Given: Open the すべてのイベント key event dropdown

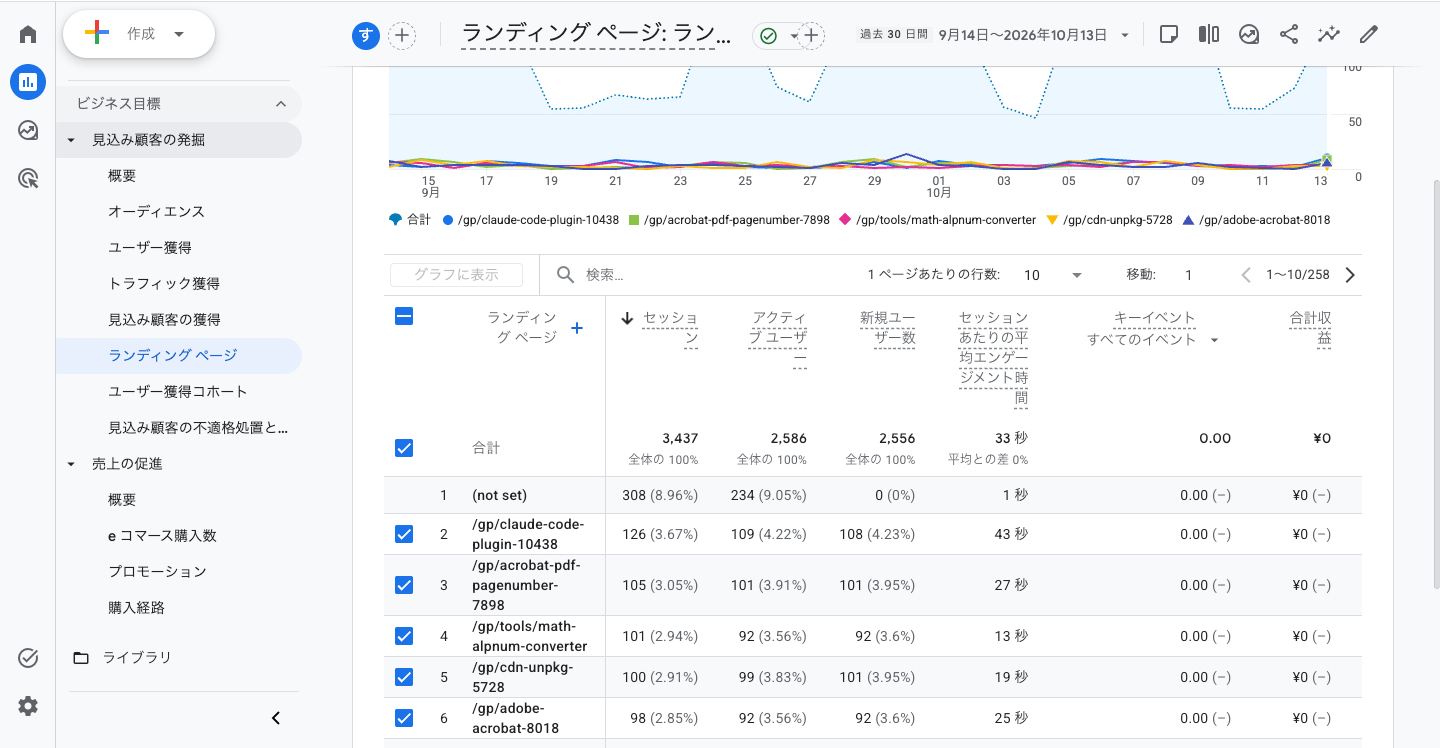Looking at the screenshot, I should tap(1153, 340).
